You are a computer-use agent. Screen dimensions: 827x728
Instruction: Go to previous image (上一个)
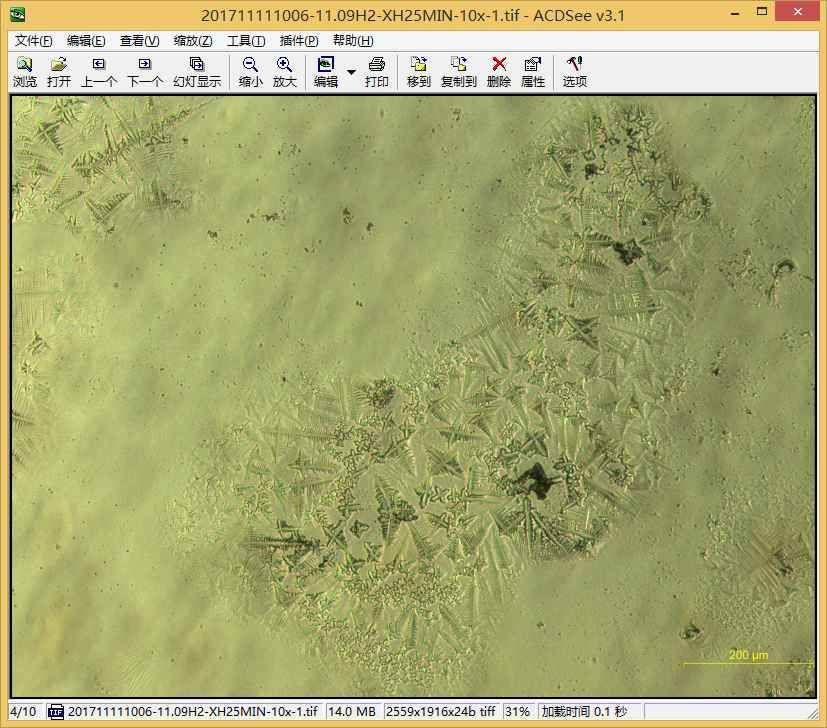coord(99,72)
